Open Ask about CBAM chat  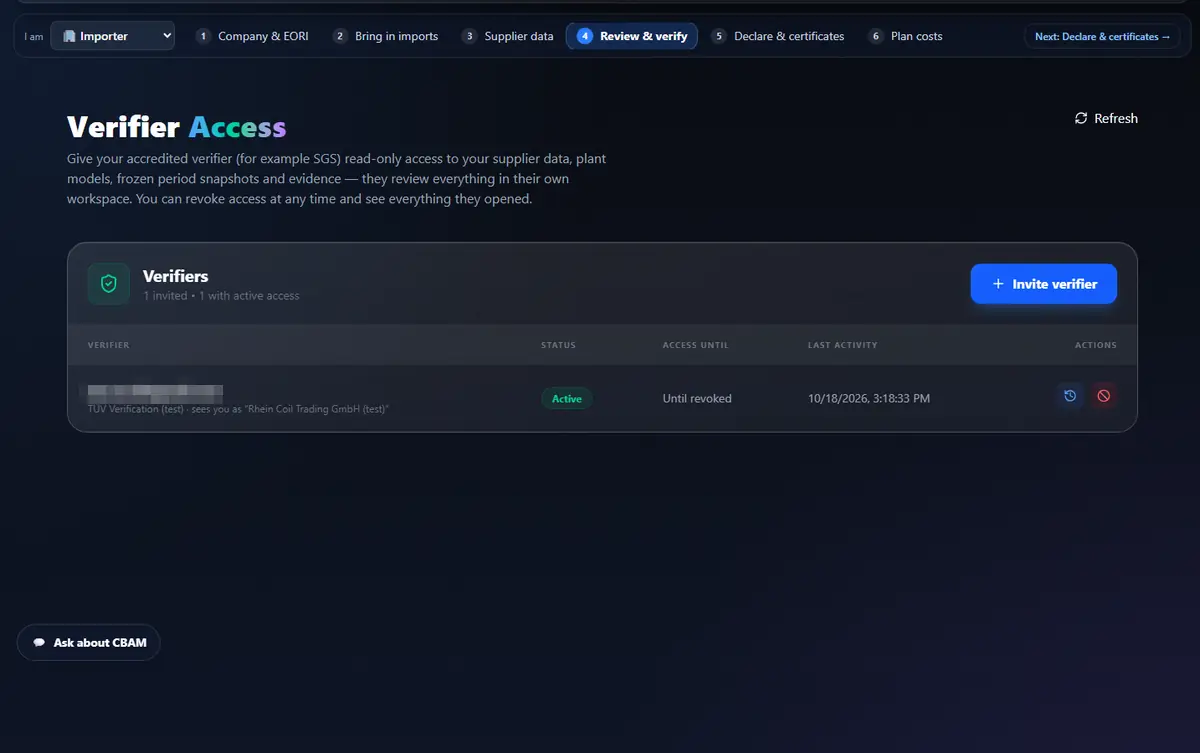(89, 643)
